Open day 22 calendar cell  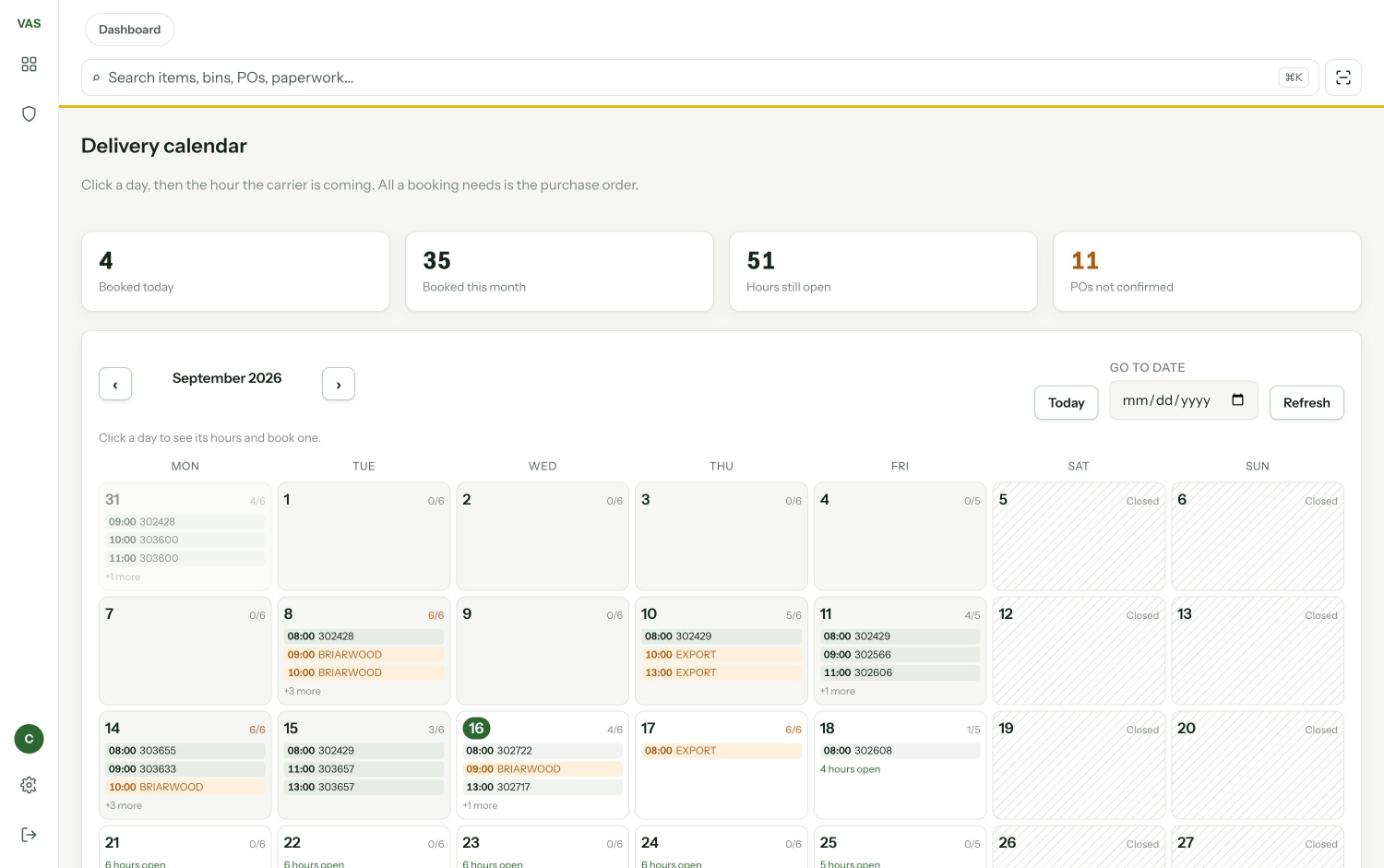pyautogui.click(x=364, y=847)
